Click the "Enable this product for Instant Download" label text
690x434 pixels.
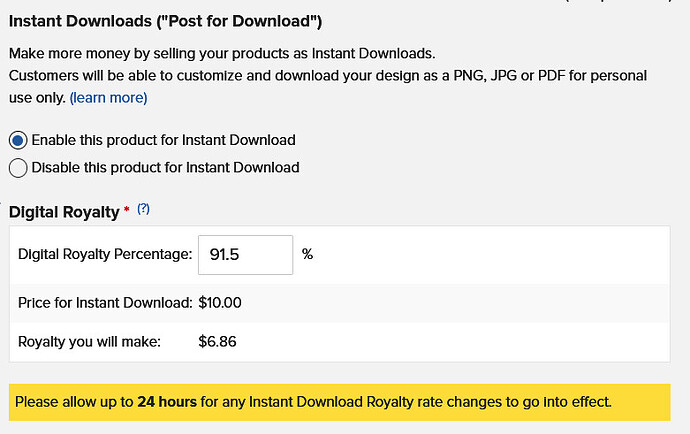(163, 140)
